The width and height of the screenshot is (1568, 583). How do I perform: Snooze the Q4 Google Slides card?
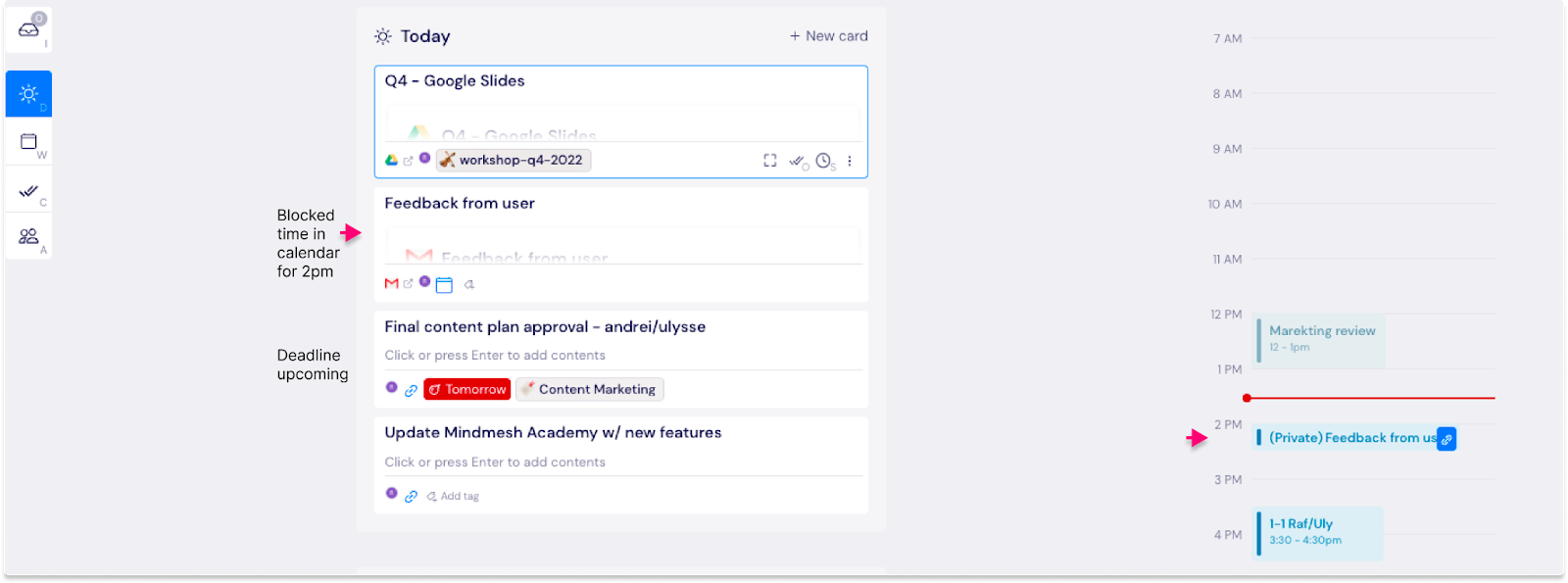[824, 161]
